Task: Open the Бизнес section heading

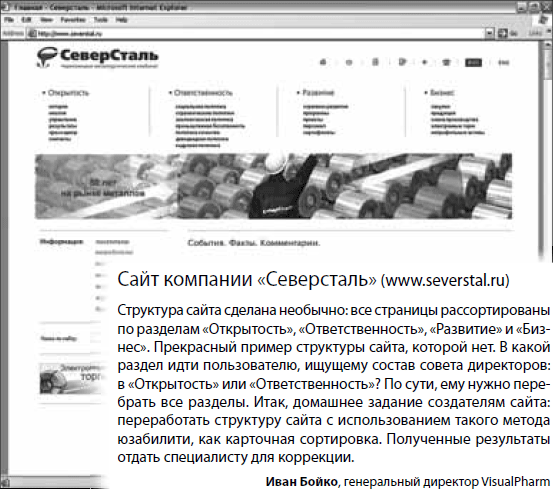Action: [439, 93]
